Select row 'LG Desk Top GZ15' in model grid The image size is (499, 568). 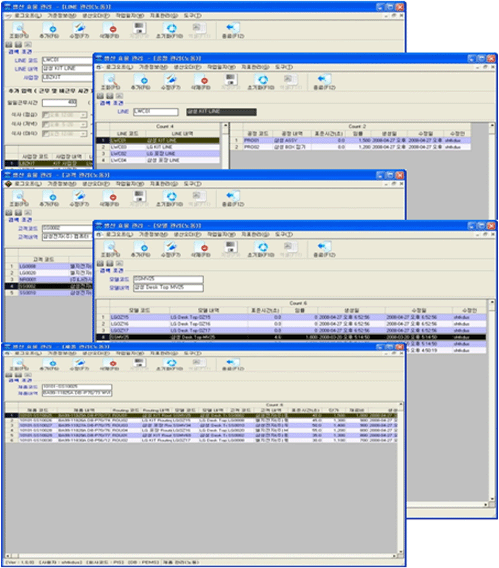(291, 317)
